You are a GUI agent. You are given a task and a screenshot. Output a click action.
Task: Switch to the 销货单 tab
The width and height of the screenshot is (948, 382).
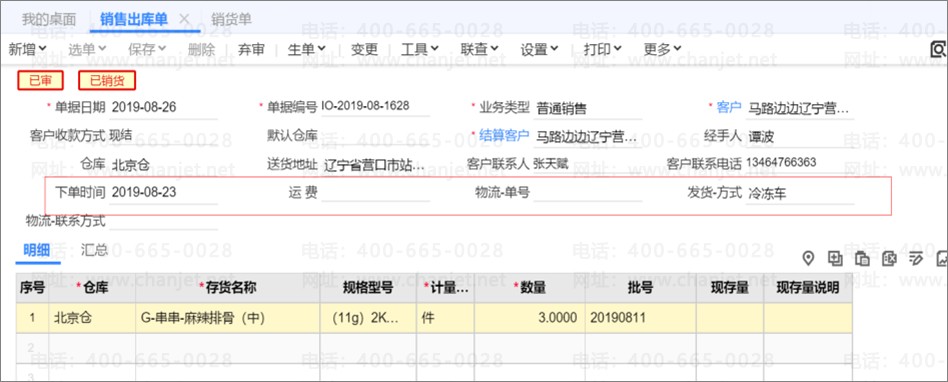tap(232, 19)
